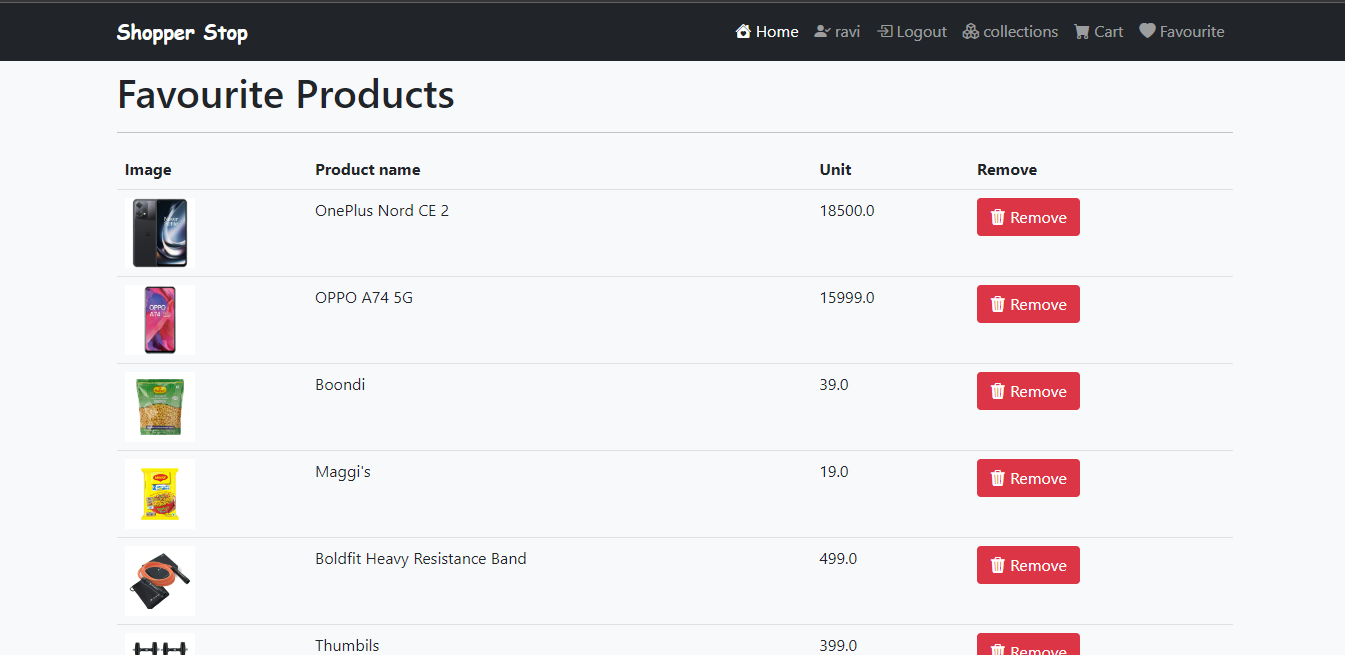Remove OPPO A74 5G from favourites

coord(1028,304)
